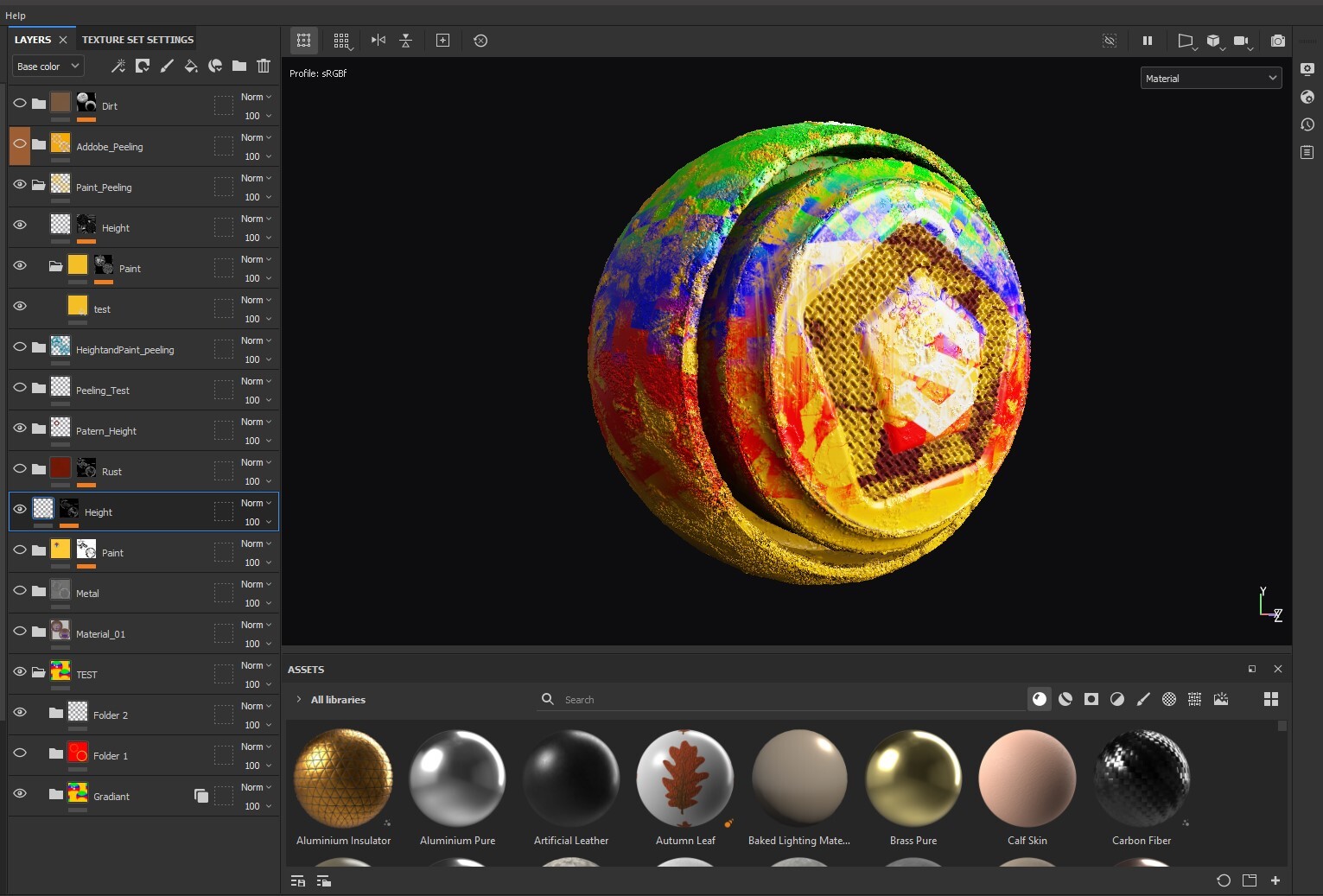This screenshot has width=1323, height=896.
Task: Open the Material shading mode dropdown
Action: pyautogui.click(x=1210, y=78)
